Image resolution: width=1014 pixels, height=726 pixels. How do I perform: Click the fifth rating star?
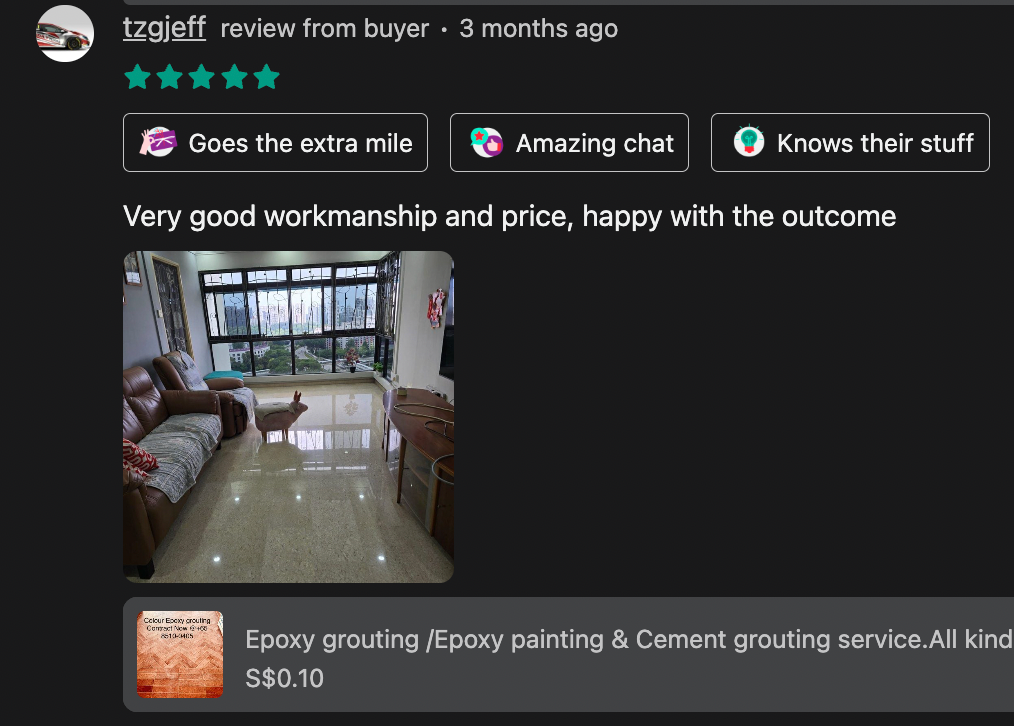pyautogui.click(x=266, y=77)
